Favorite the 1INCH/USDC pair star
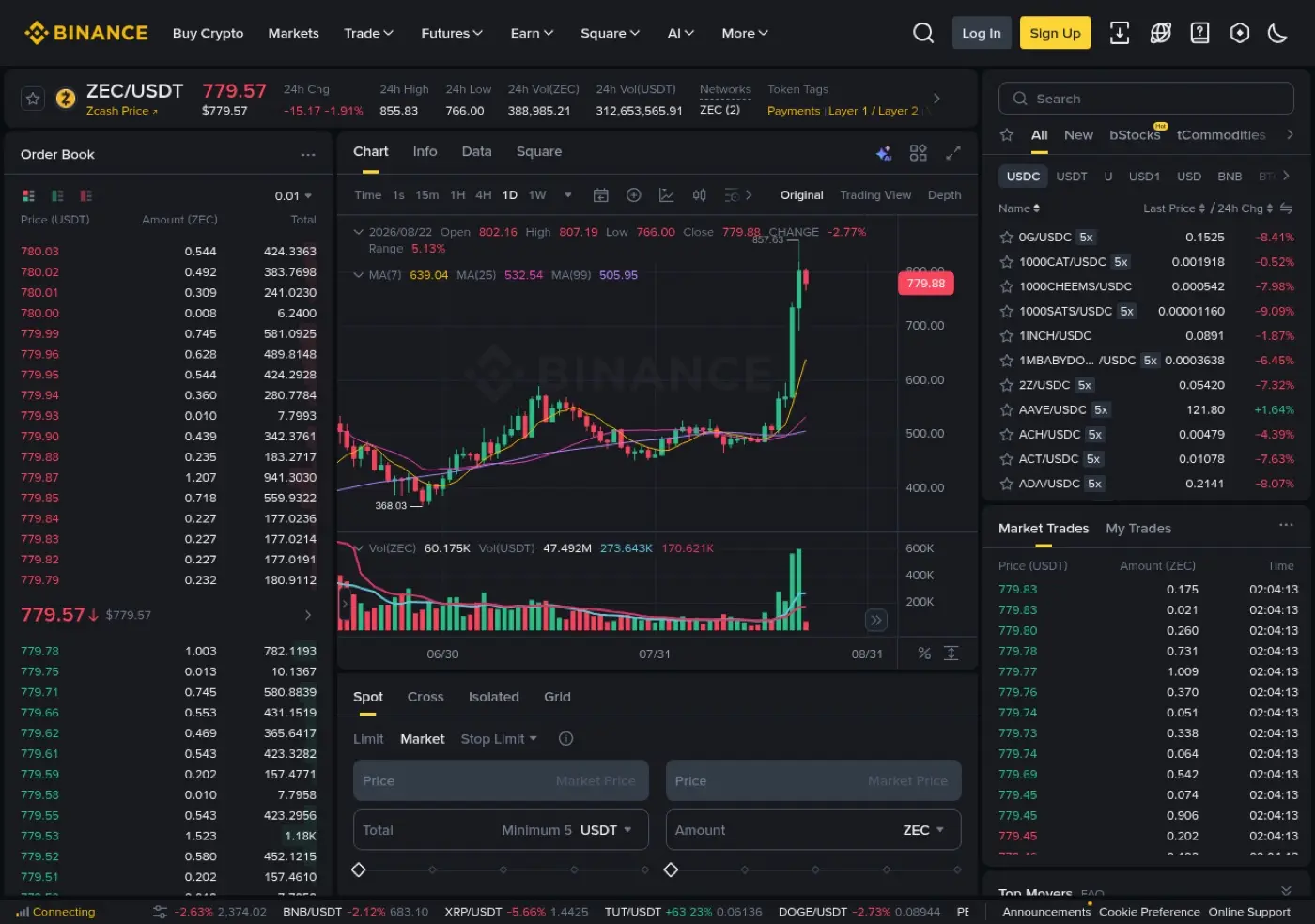 coord(1006,335)
